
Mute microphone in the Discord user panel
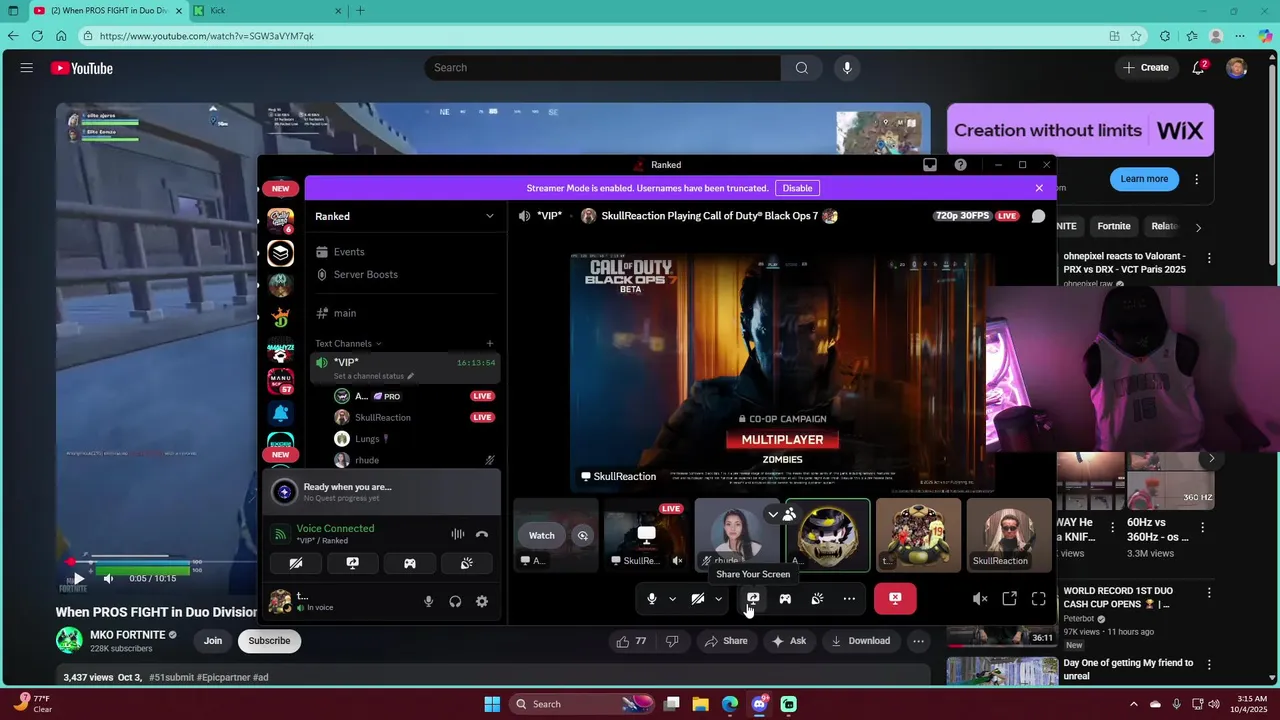pos(429,601)
